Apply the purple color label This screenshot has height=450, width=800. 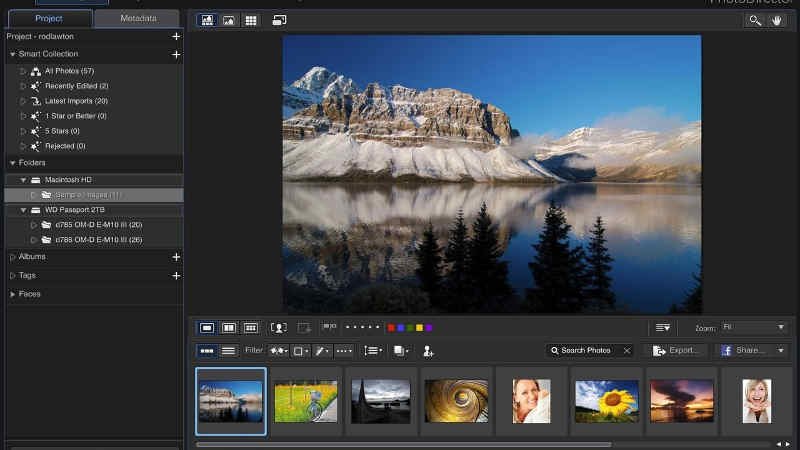pyautogui.click(x=429, y=328)
